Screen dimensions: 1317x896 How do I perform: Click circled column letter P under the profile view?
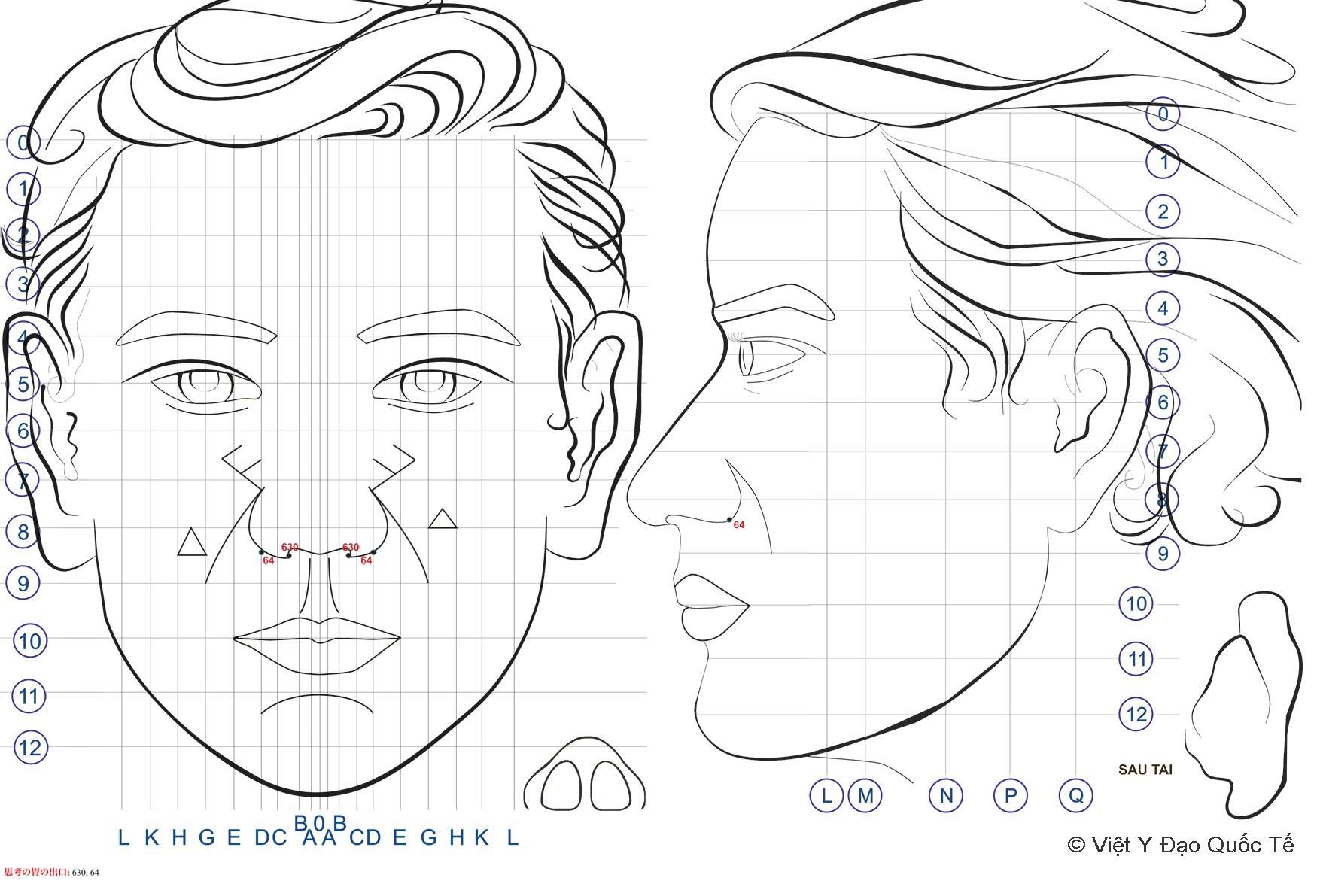[1011, 796]
